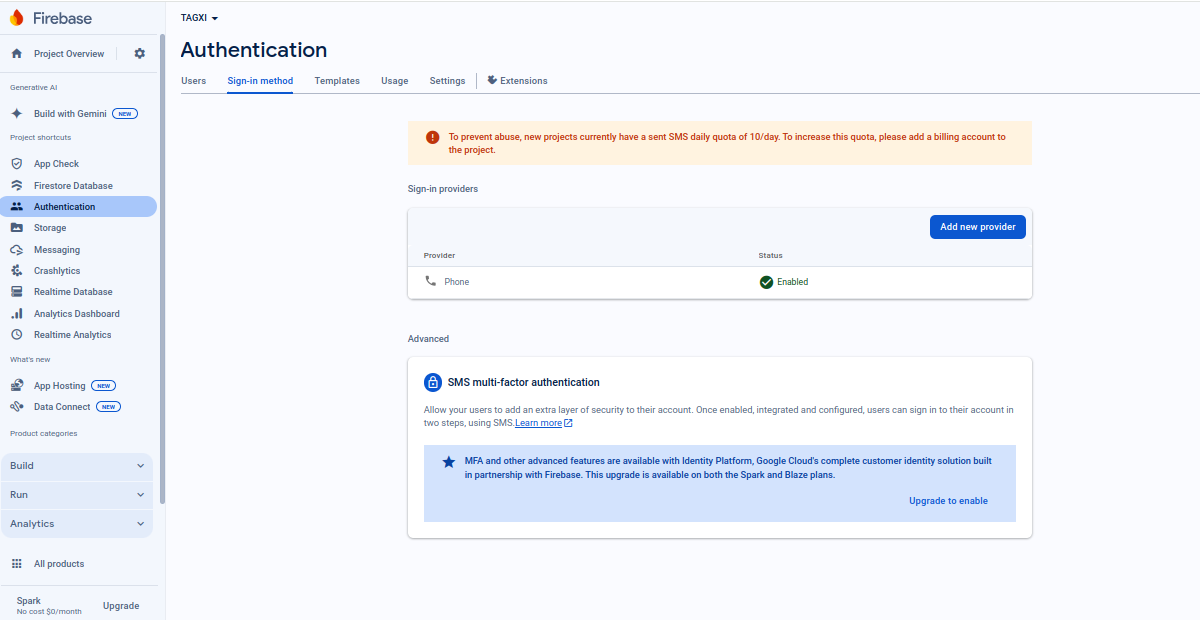This screenshot has width=1200, height=620.
Task: Click Upgrade to enable MFA
Action: pyautogui.click(x=948, y=500)
